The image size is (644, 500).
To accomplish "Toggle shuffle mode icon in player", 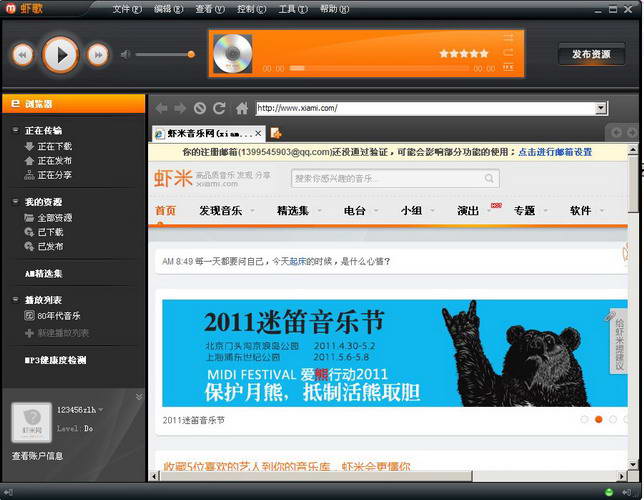I will point(508,38).
